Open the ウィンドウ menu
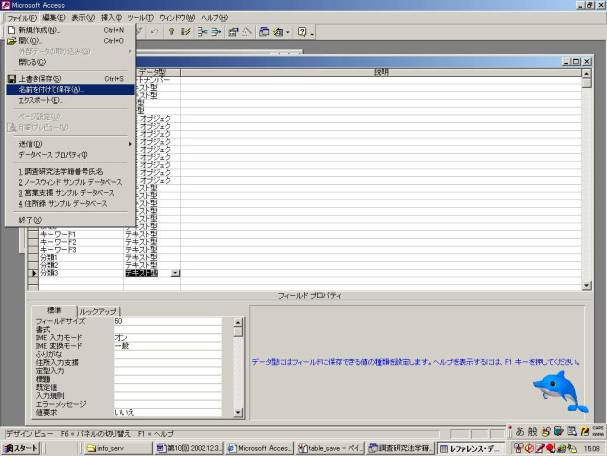The height and width of the screenshot is (456, 607). (x=177, y=18)
